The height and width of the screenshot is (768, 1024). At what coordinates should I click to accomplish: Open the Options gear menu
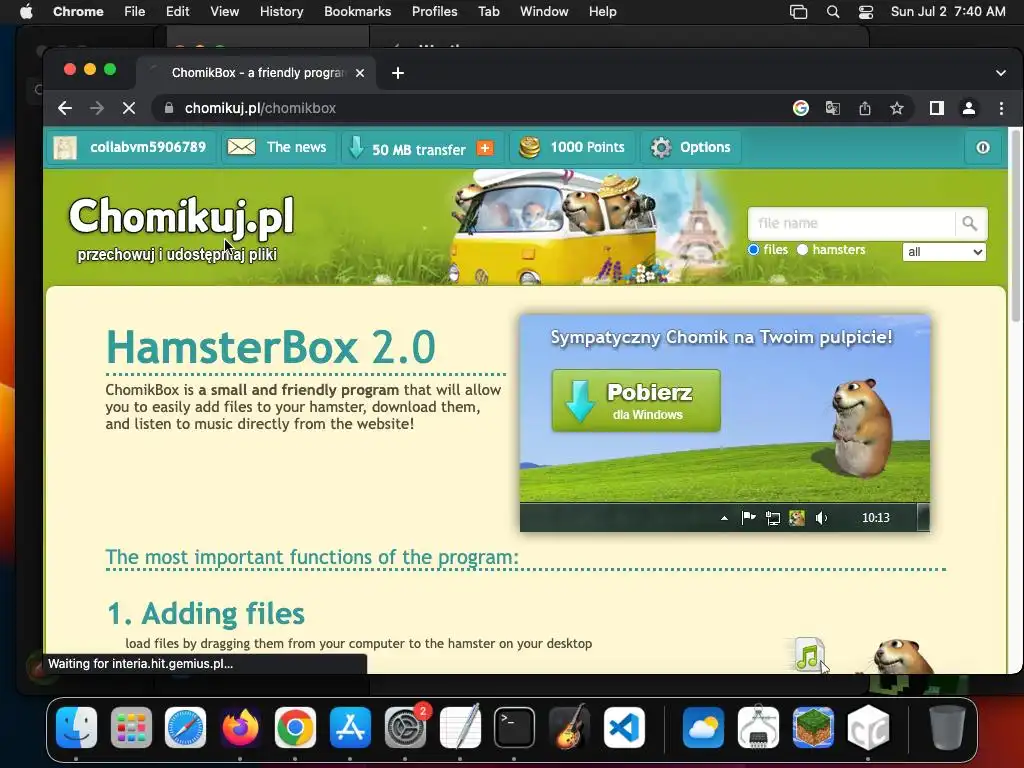[x=690, y=148]
